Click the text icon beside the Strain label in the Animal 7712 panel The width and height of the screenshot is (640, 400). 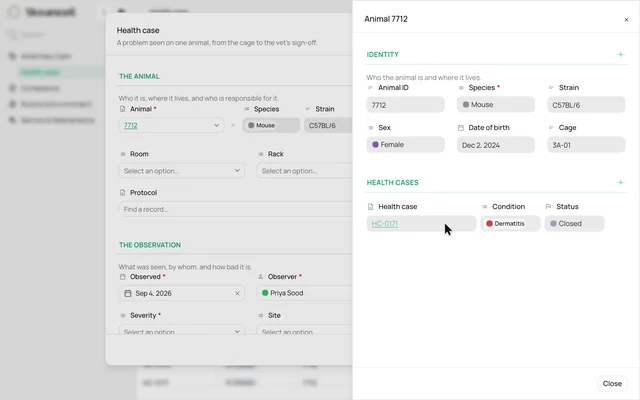[x=551, y=88]
